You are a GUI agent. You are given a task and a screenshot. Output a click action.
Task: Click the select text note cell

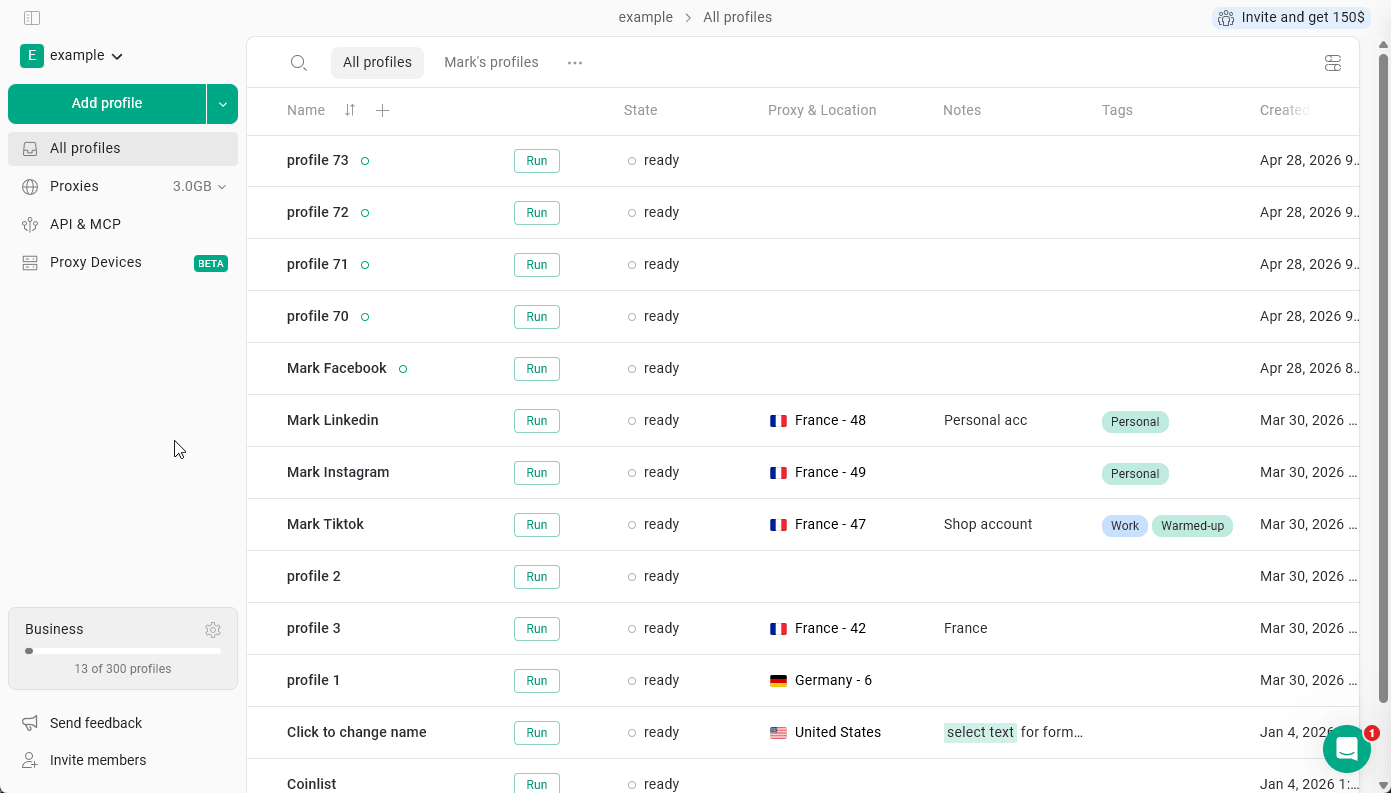click(x=1014, y=732)
